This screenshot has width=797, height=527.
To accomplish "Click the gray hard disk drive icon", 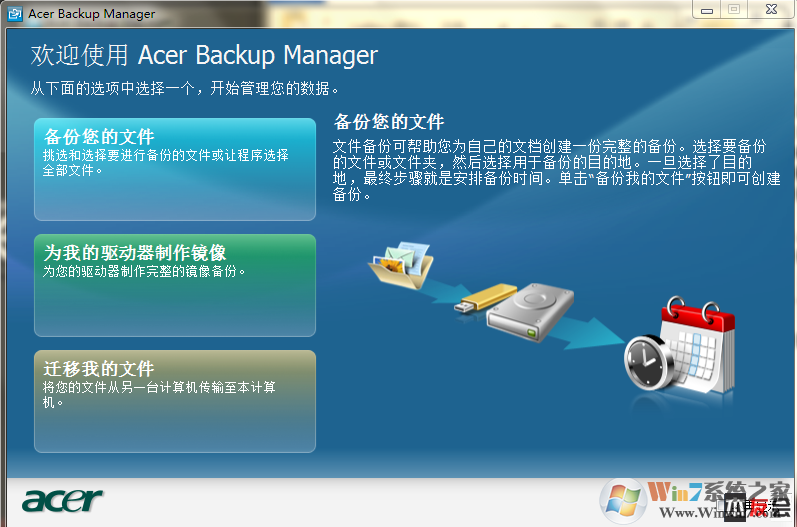I will coord(530,312).
